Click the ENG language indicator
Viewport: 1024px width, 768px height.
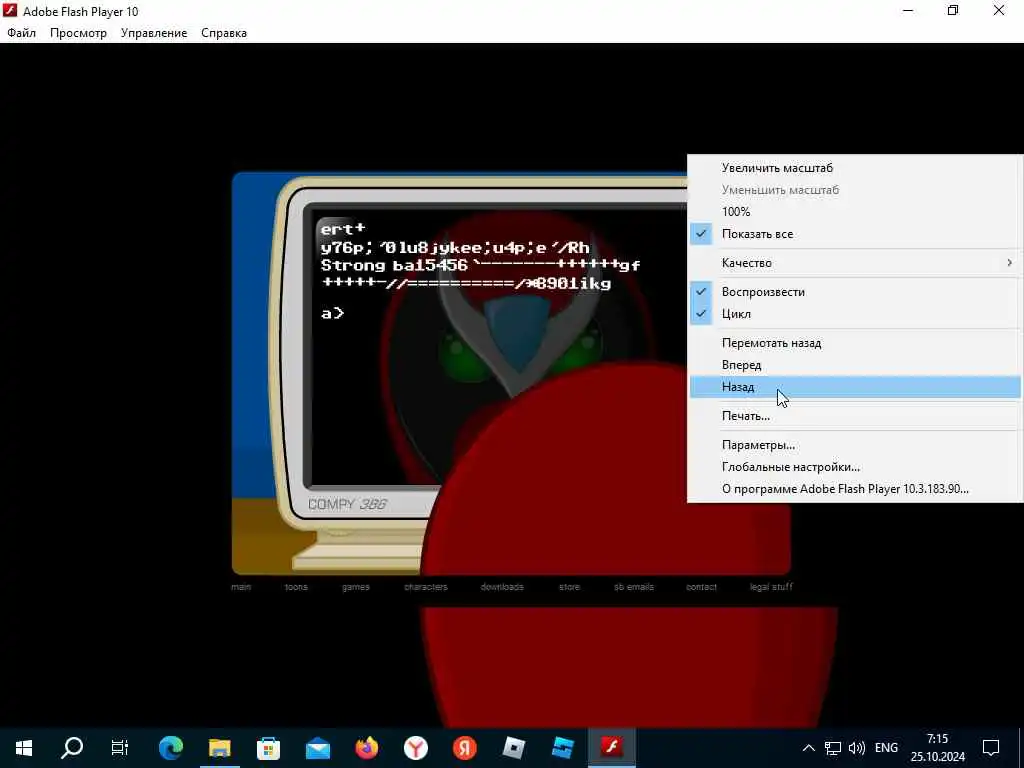pos(886,748)
